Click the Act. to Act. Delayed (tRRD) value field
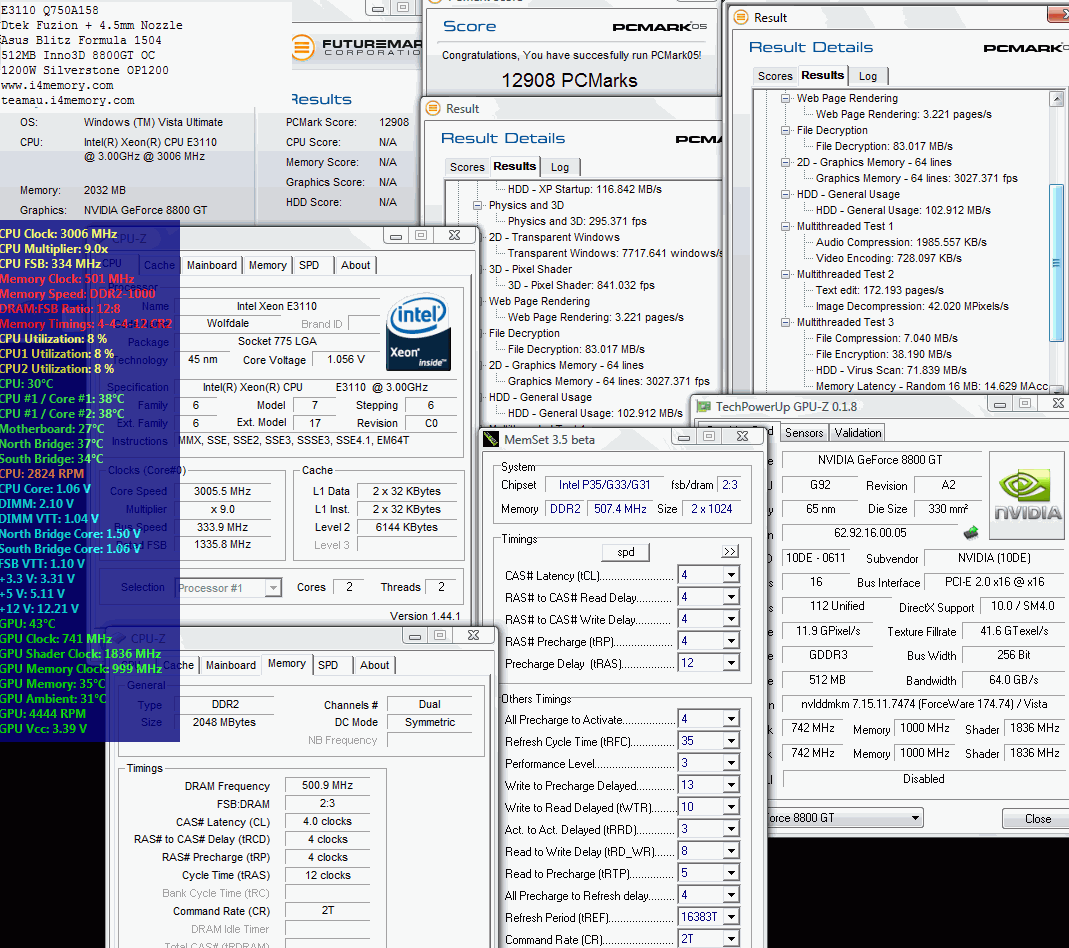This screenshot has height=948, width=1069. click(700, 829)
